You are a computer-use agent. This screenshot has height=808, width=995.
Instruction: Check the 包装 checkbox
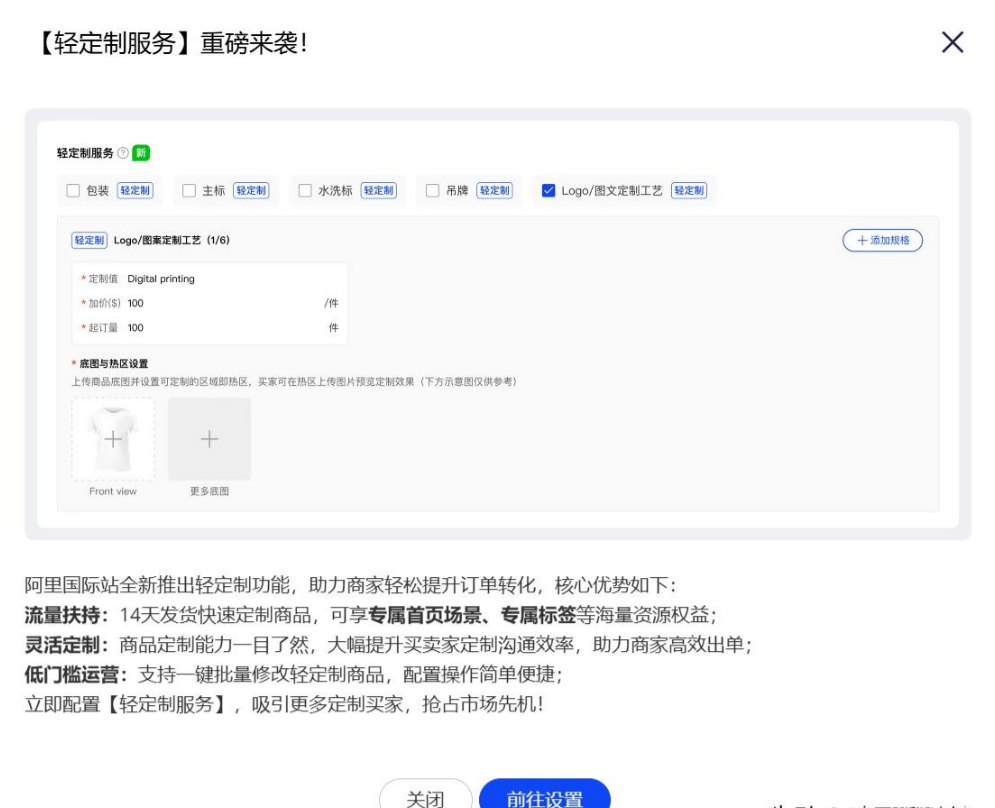pyautogui.click(x=73, y=190)
